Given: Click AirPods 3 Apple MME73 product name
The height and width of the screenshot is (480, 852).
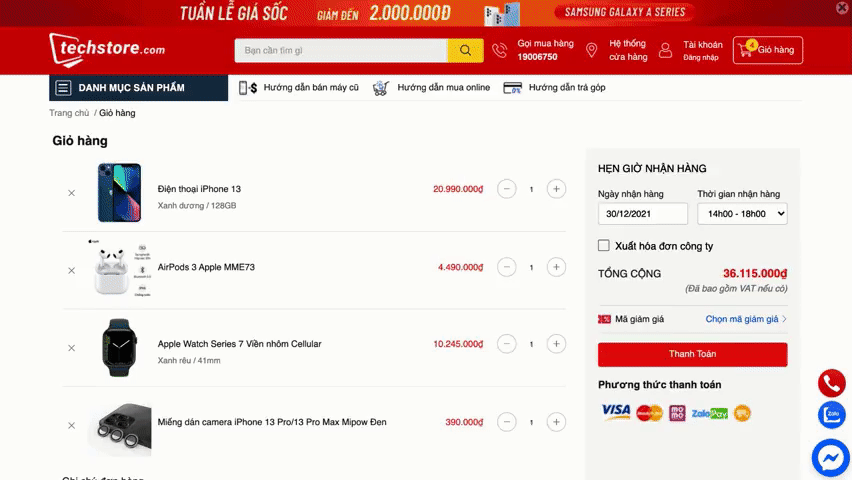Looking at the screenshot, I should 206,267.
